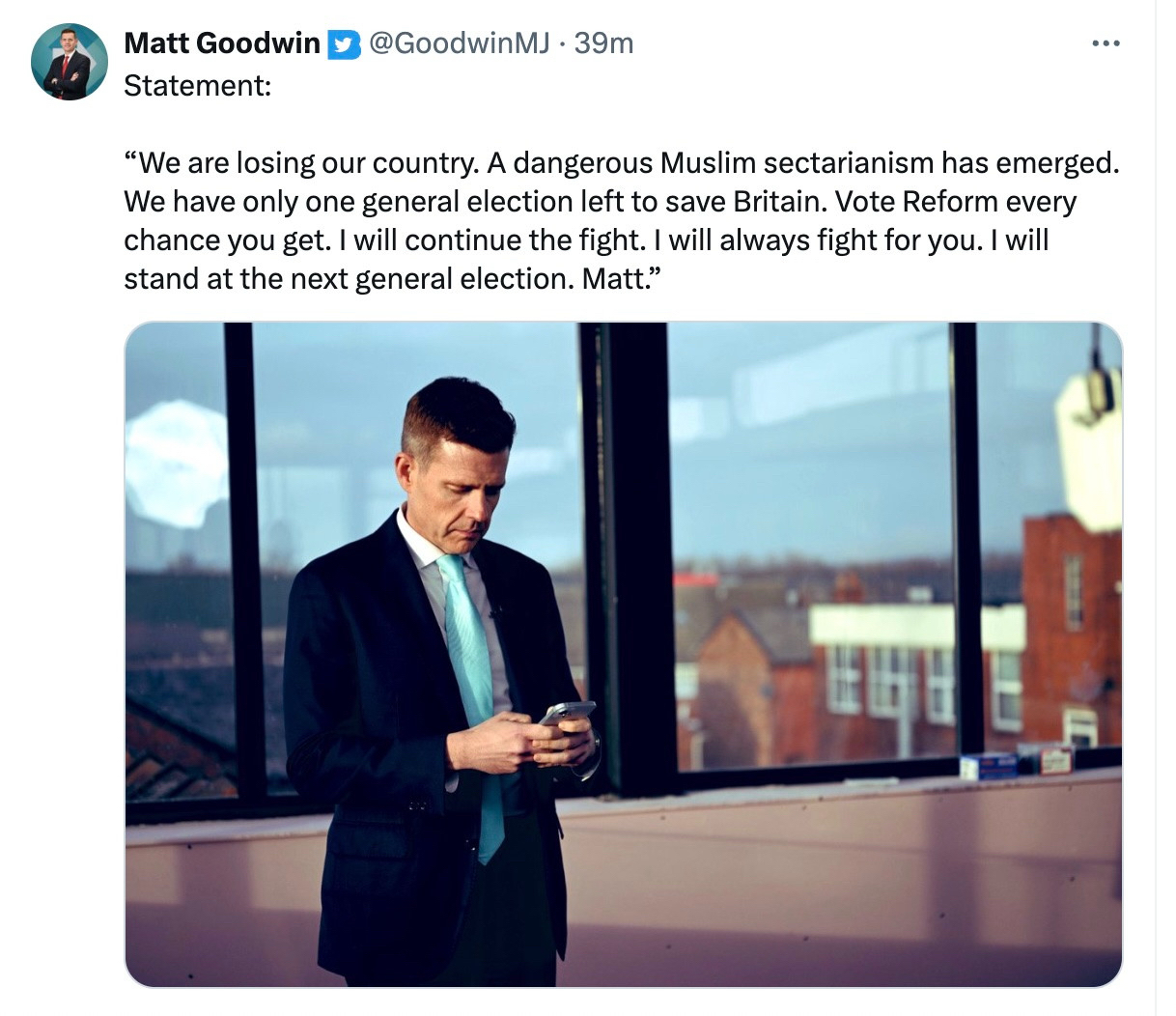Open the tweet's more options ellipsis menu
This screenshot has height=1016, width=1176.
pyautogui.click(x=1106, y=43)
